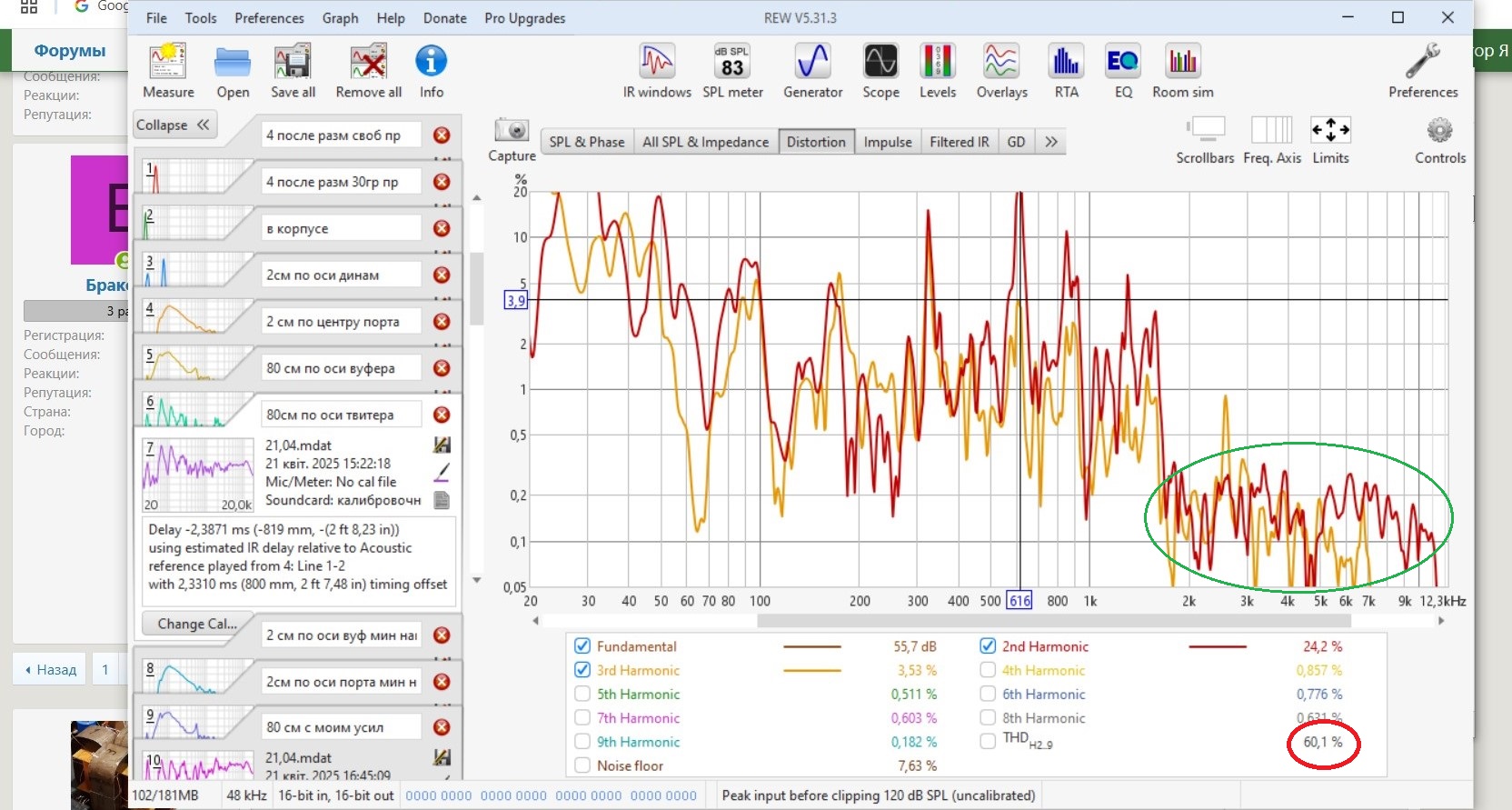Open the Donate menu item
Screen dimensions: 1512x810
tap(444, 18)
